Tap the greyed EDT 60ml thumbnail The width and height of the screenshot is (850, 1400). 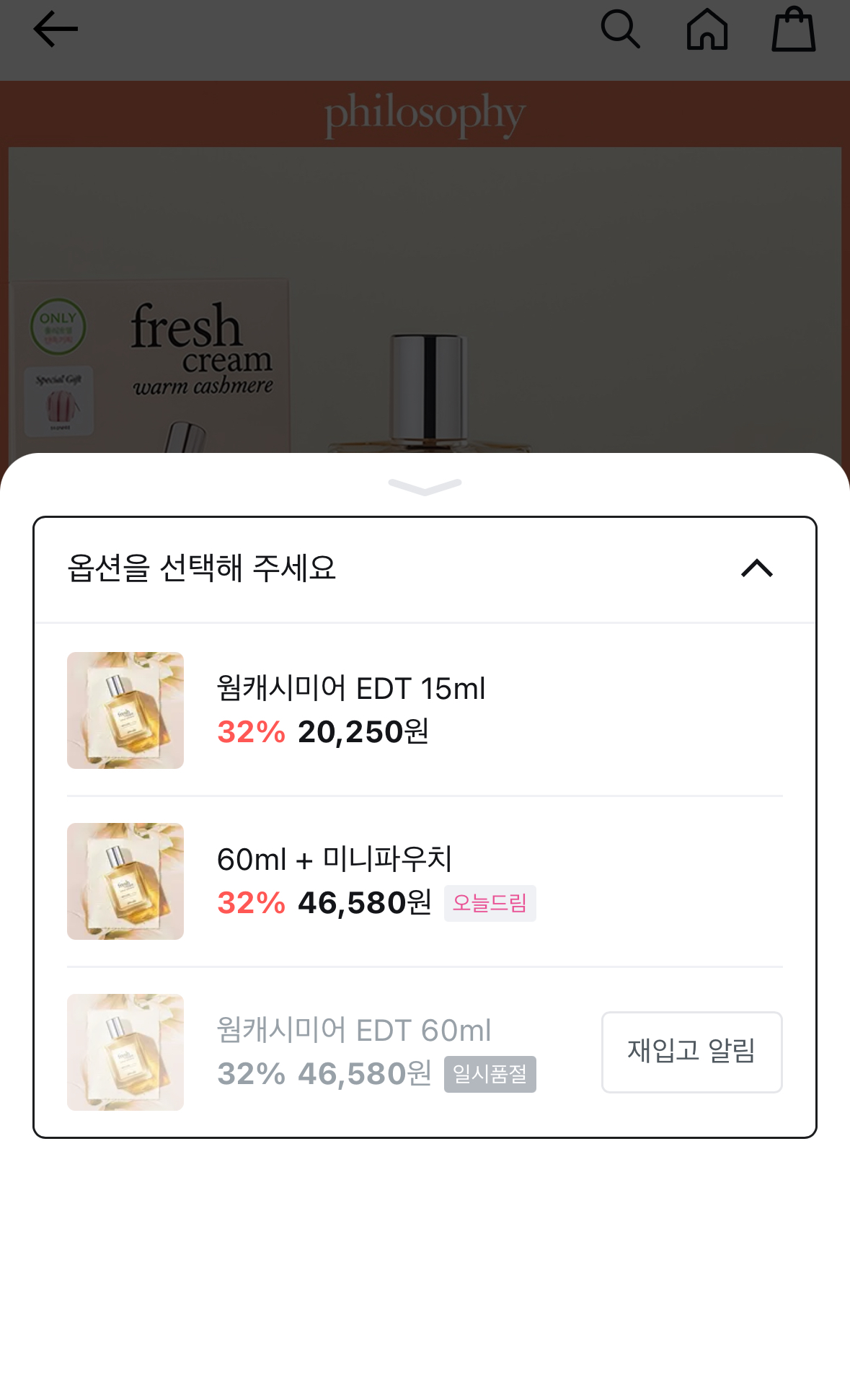click(x=125, y=1052)
